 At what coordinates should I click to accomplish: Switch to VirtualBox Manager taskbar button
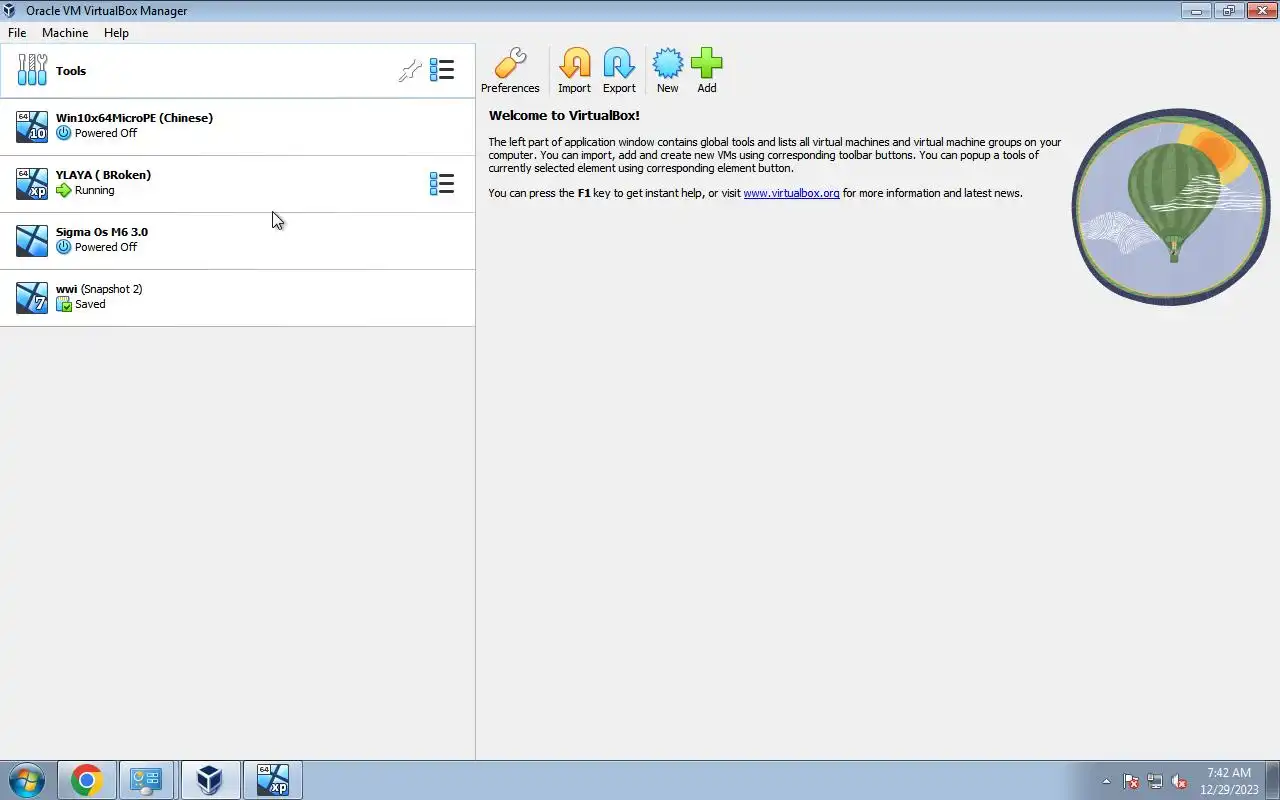point(209,780)
